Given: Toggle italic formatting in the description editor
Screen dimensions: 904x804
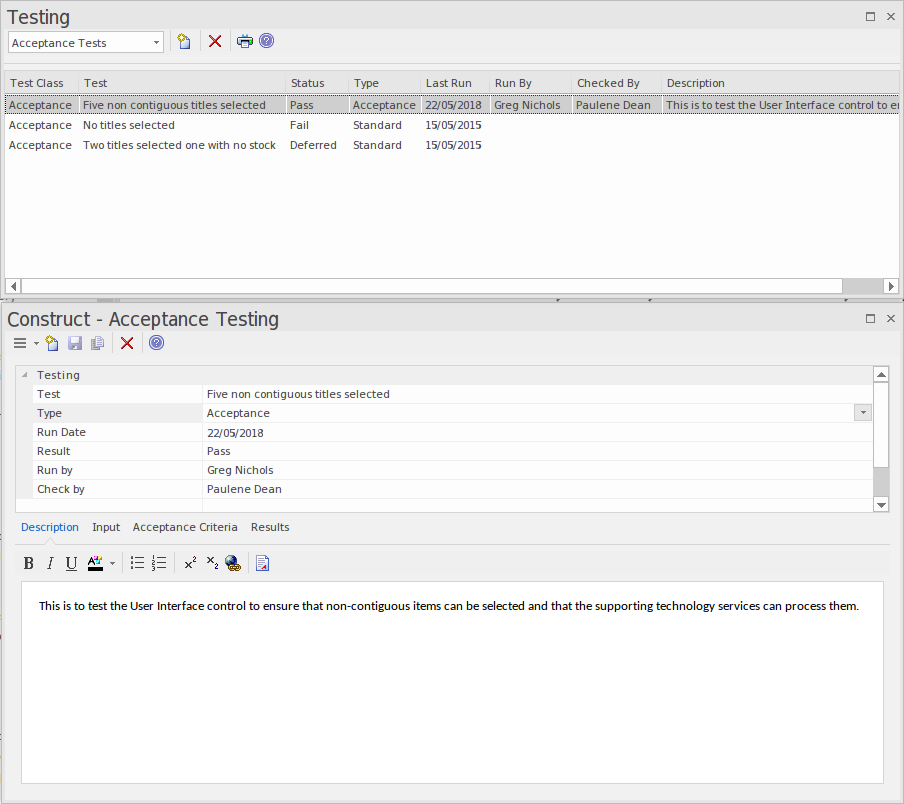Looking at the screenshot, I should click(49, 563).
